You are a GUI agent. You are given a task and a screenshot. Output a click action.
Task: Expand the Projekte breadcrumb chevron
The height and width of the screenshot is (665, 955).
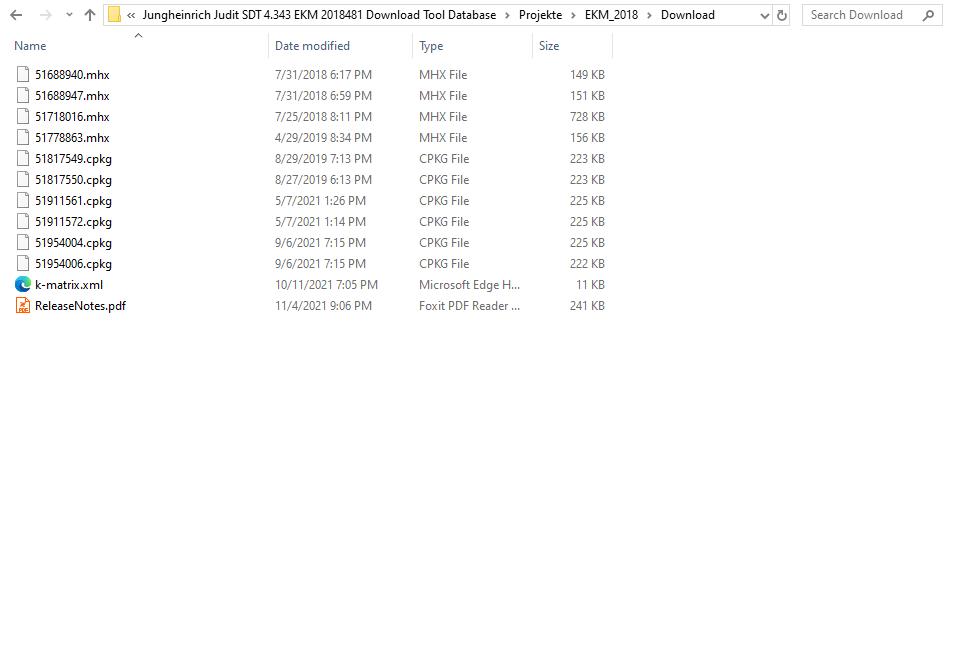[574, 14]
